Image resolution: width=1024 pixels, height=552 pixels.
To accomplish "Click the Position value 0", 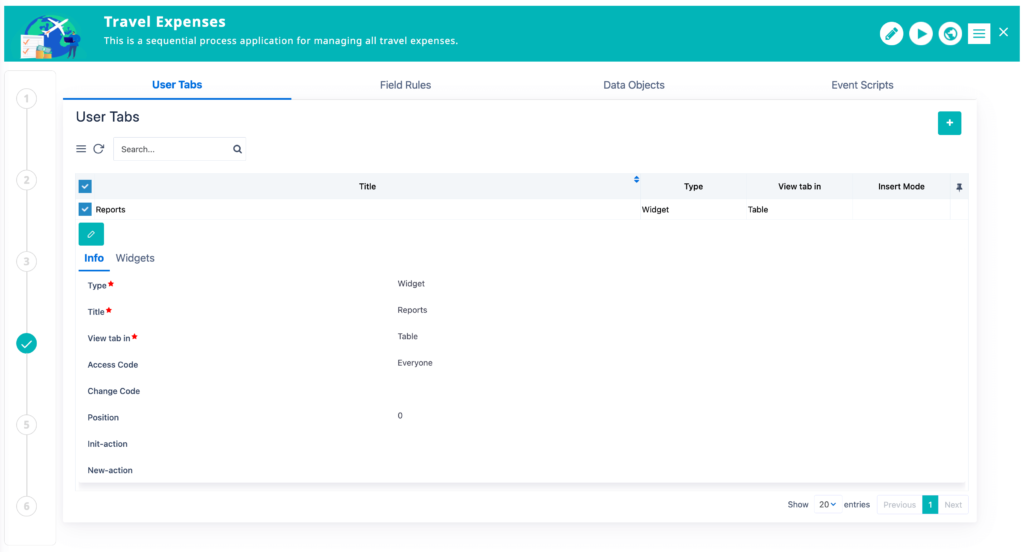I will tap(400, 415).
